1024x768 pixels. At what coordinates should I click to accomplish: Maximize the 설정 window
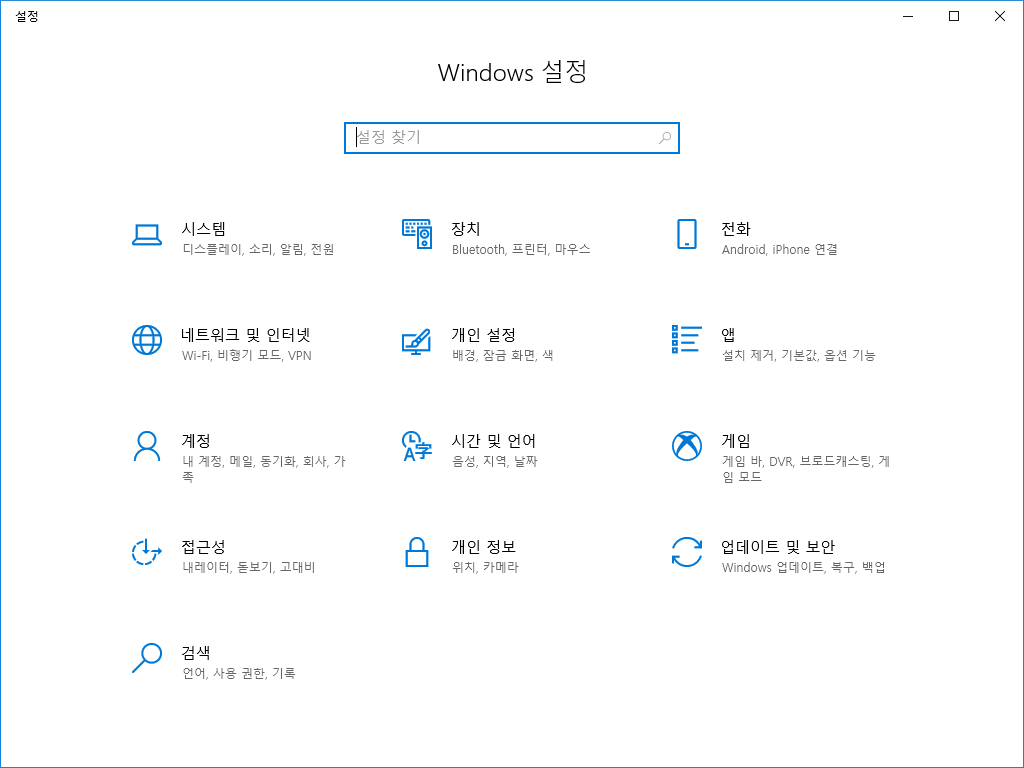[954, 16]
